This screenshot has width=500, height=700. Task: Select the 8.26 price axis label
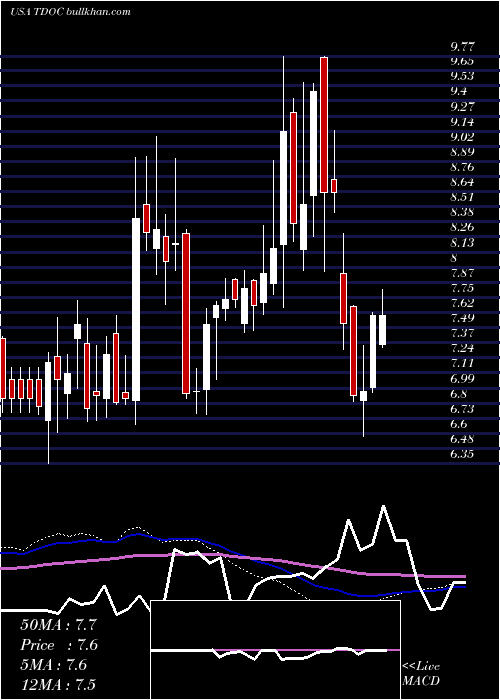463,228
